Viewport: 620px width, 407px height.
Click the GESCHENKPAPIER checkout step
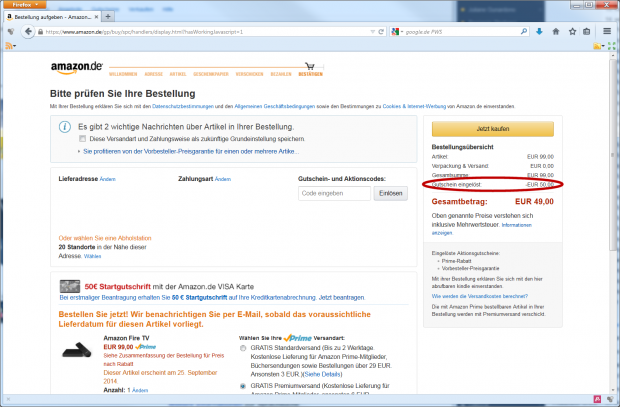point(211,74)
